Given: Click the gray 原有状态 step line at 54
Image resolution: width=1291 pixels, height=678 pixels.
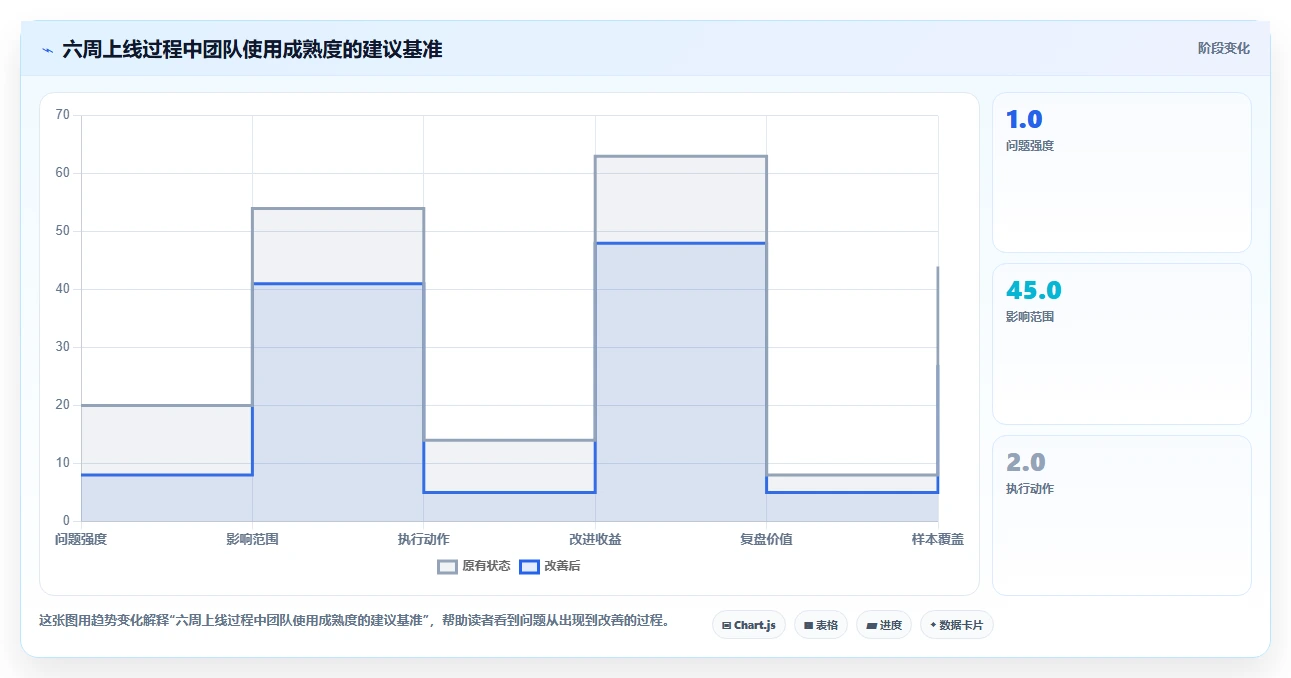Looking at the screenshot, I should point(338,208).
